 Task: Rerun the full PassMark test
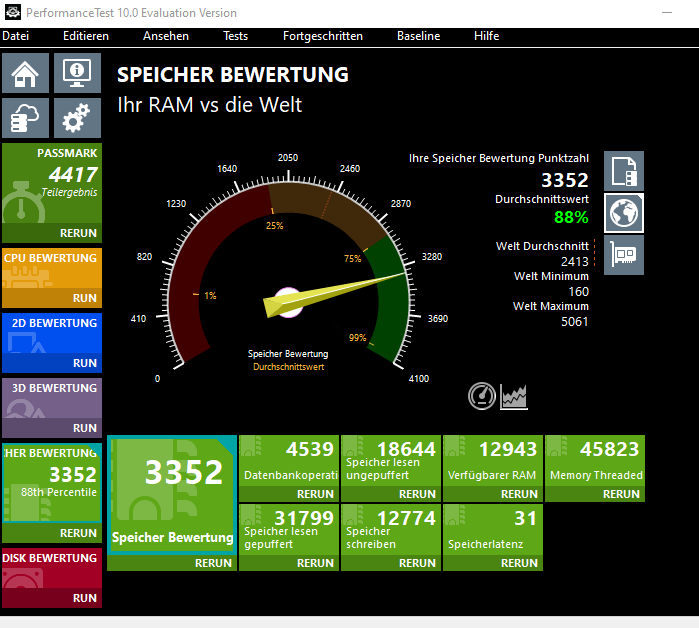pos(78,233)
